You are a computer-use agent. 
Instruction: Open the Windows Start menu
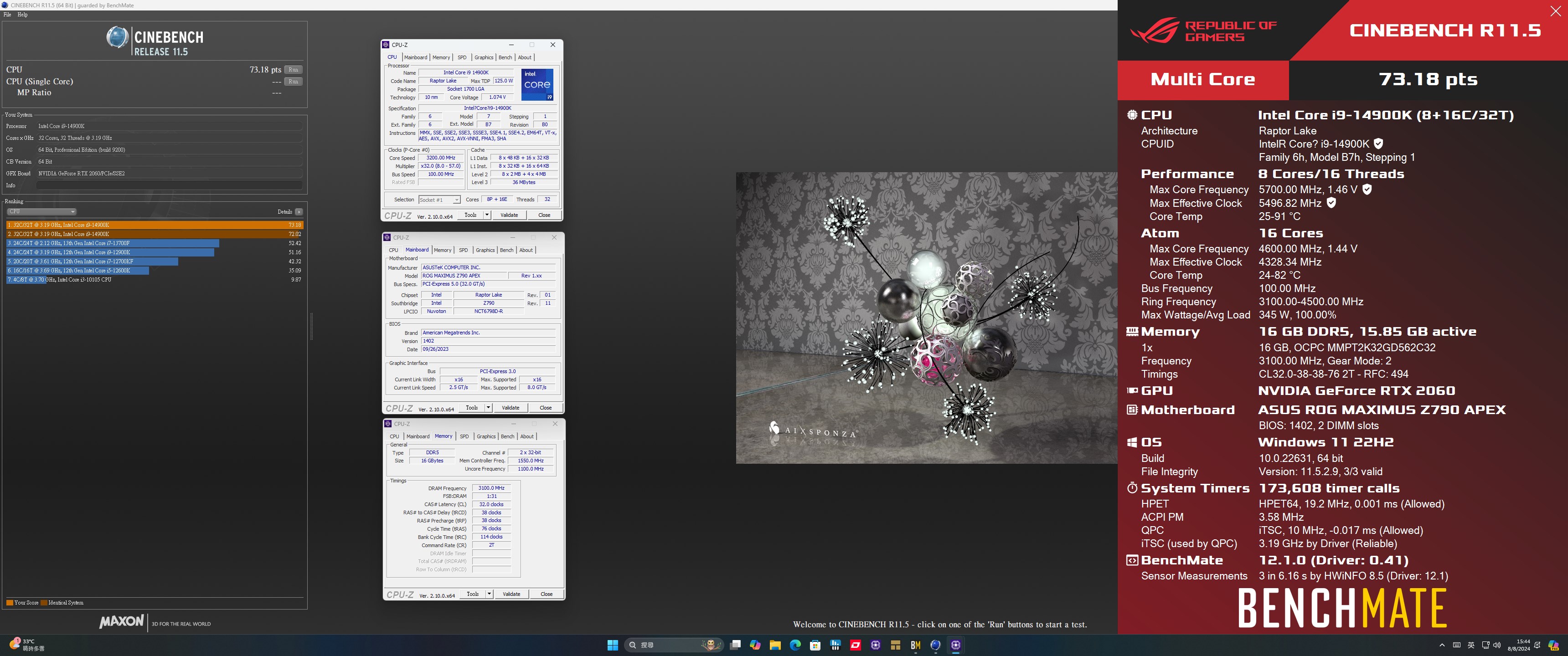pyautogui.click(x=612, y=645)
